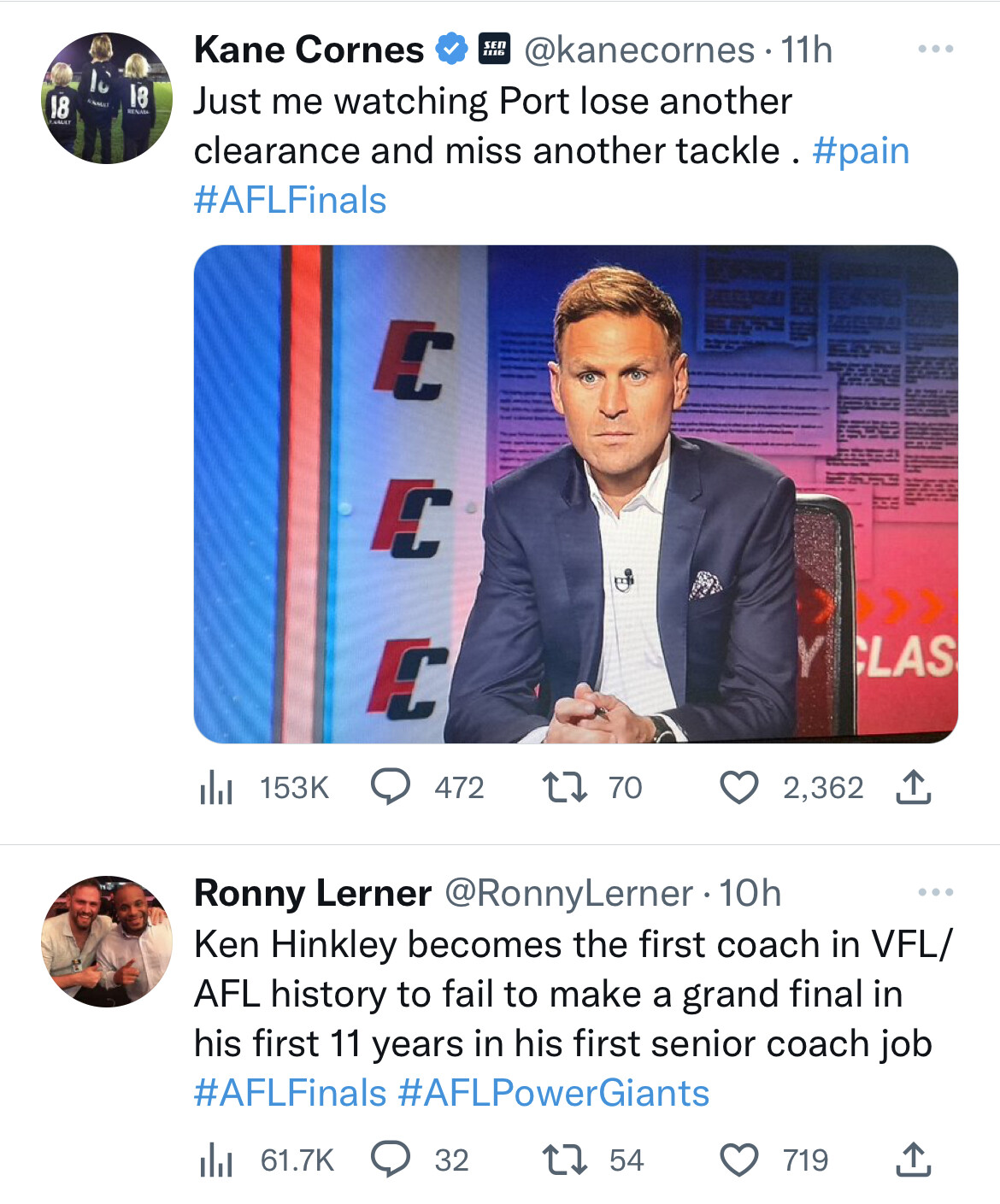View analytics on Kane Cornes' tweet
The width and height of the screenshot is (1000, 1204).
(215, 787)
